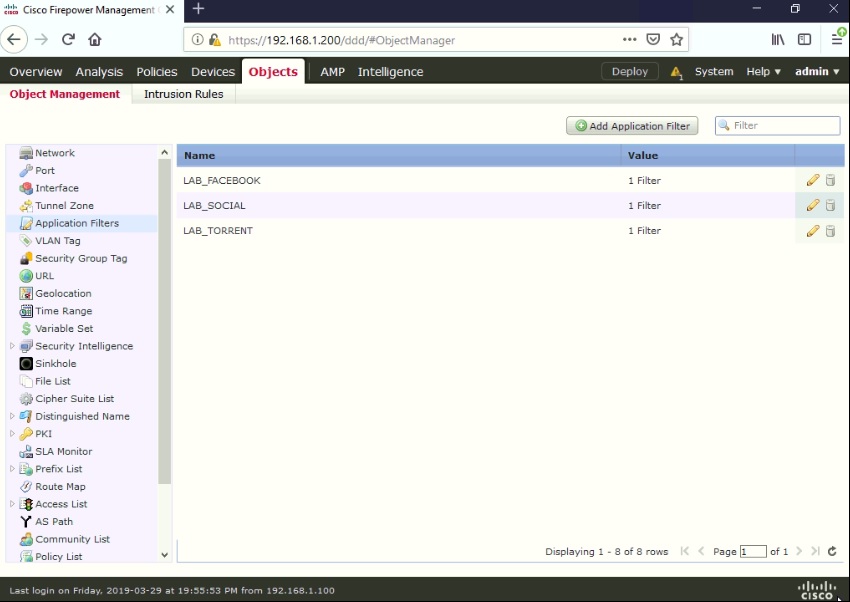
Task: Click the sidebar scroll down arrow
Action: point(164,555)
